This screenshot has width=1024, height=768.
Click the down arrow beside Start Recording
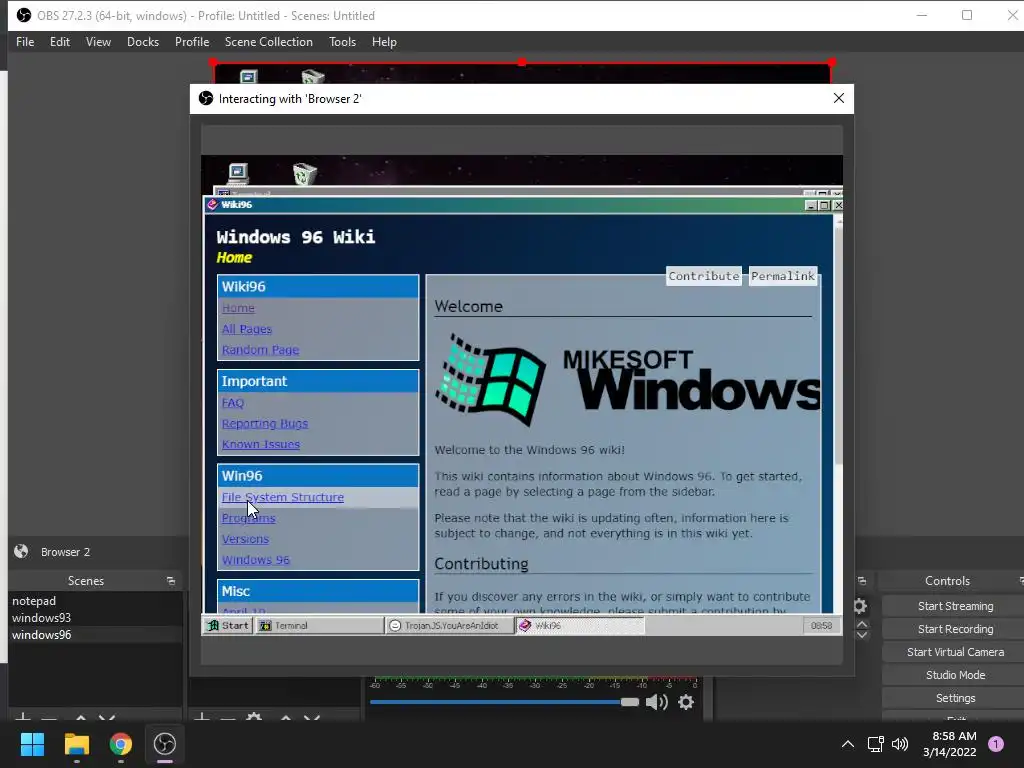(x=862, y=635)
